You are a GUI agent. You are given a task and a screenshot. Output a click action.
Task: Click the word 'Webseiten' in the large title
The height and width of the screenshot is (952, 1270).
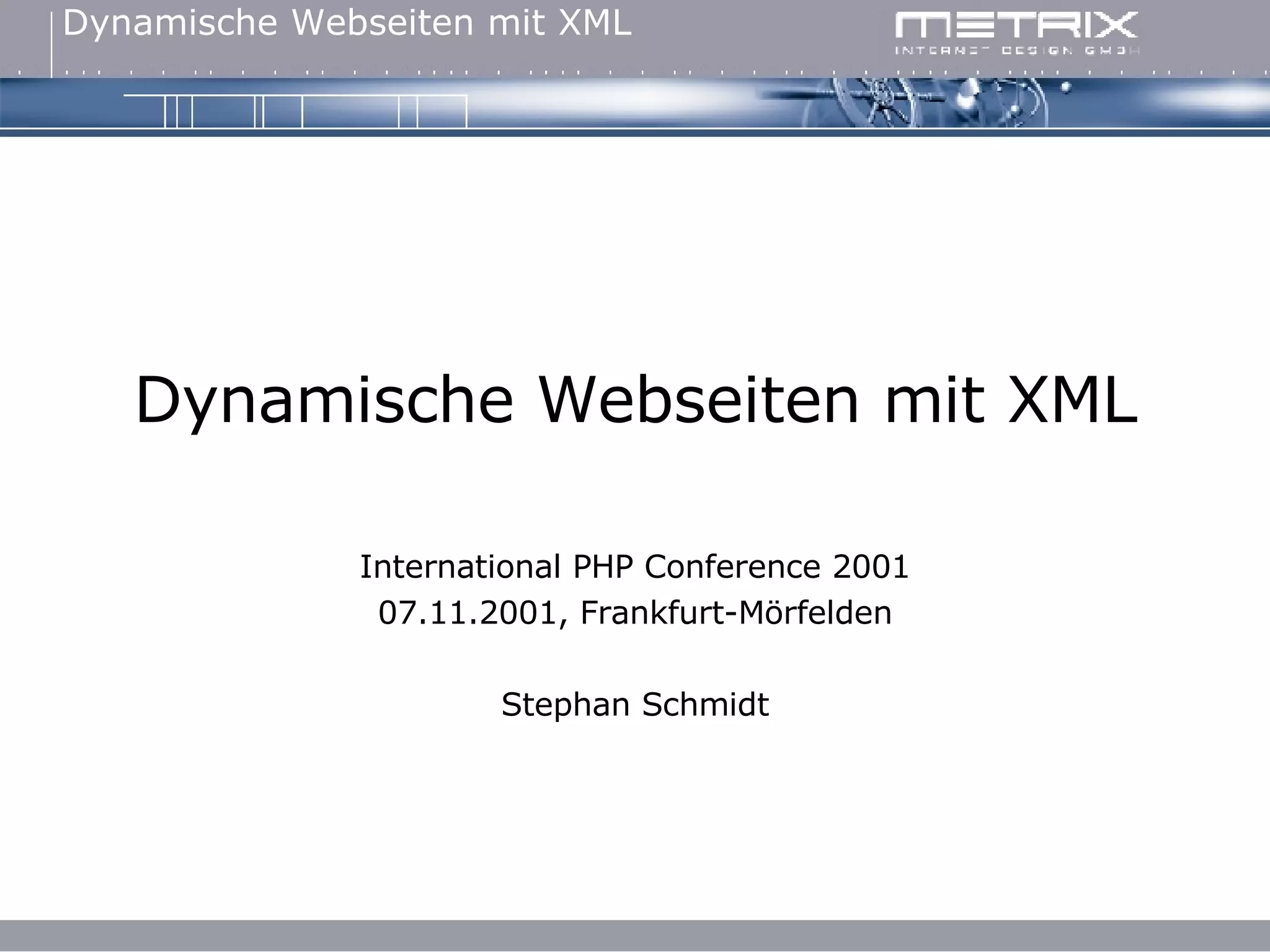pos(699,400)
